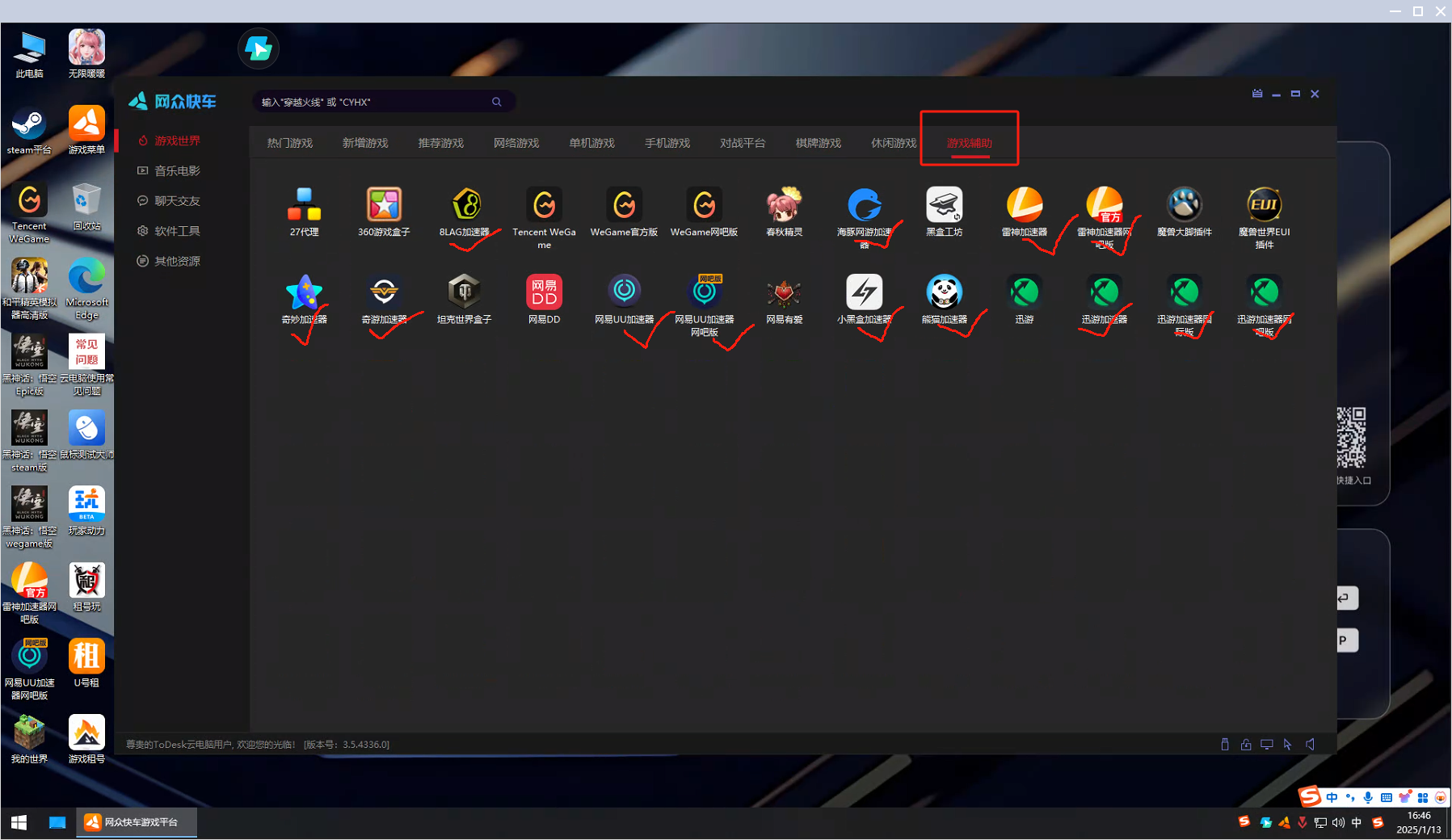Open the 8LAG加速器 icon
The height and width of the screenshot is (840, 1452).
465,205
